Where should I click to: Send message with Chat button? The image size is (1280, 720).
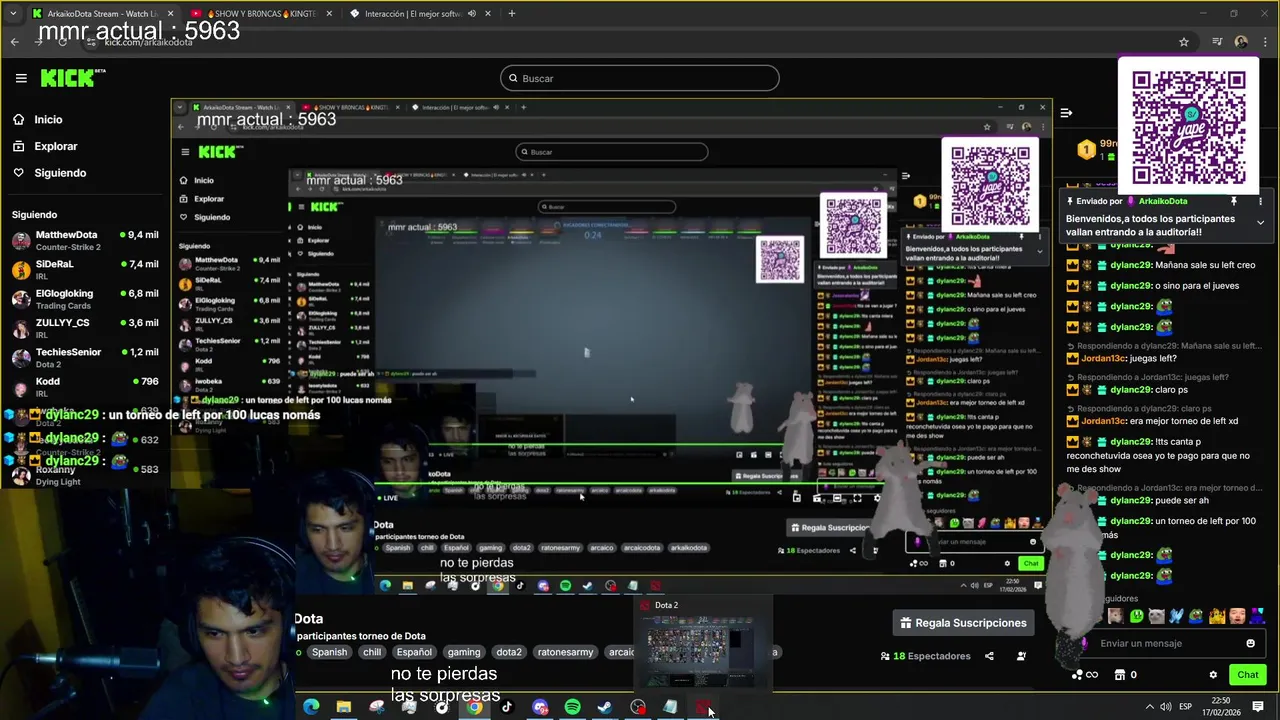(x=1247, y=675)
